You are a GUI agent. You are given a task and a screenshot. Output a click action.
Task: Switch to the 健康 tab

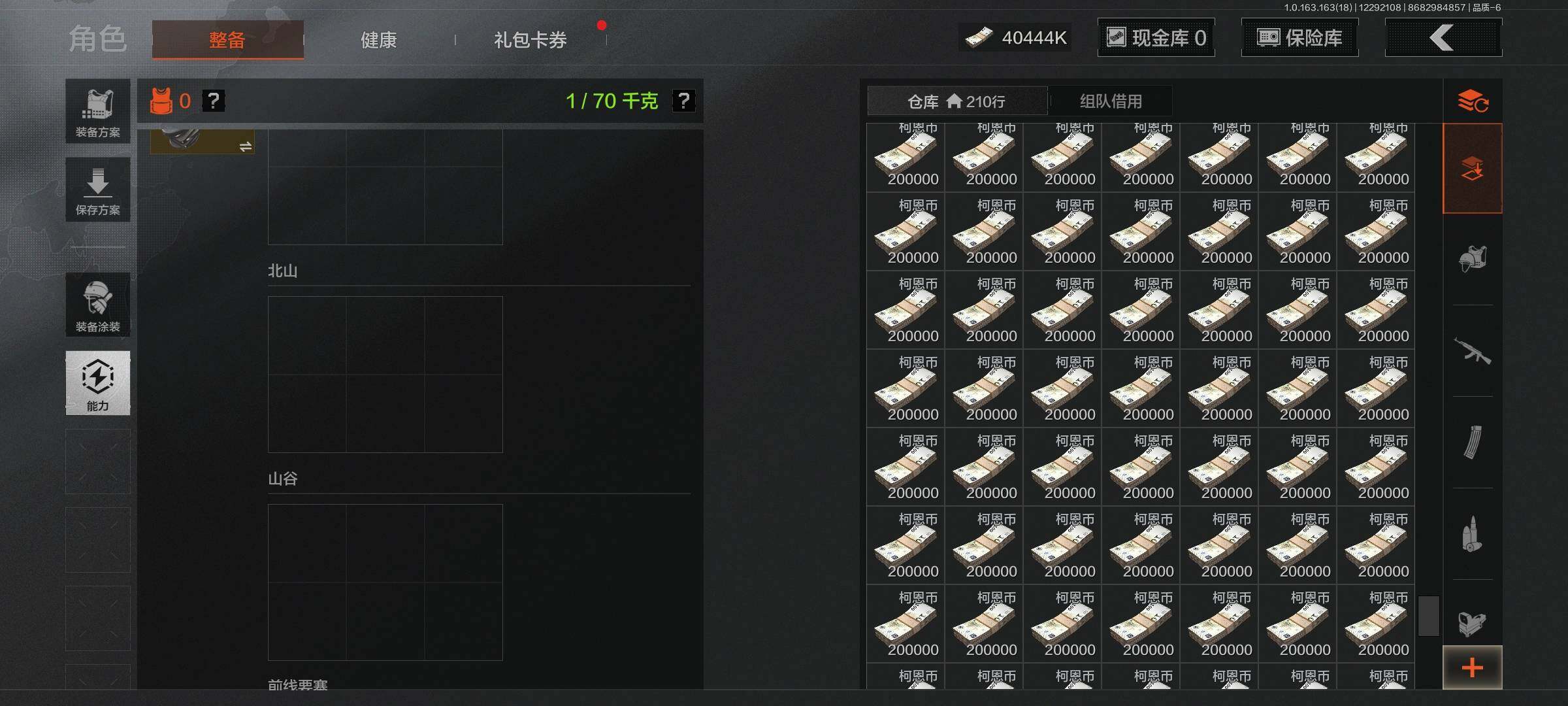pos(379,40)
